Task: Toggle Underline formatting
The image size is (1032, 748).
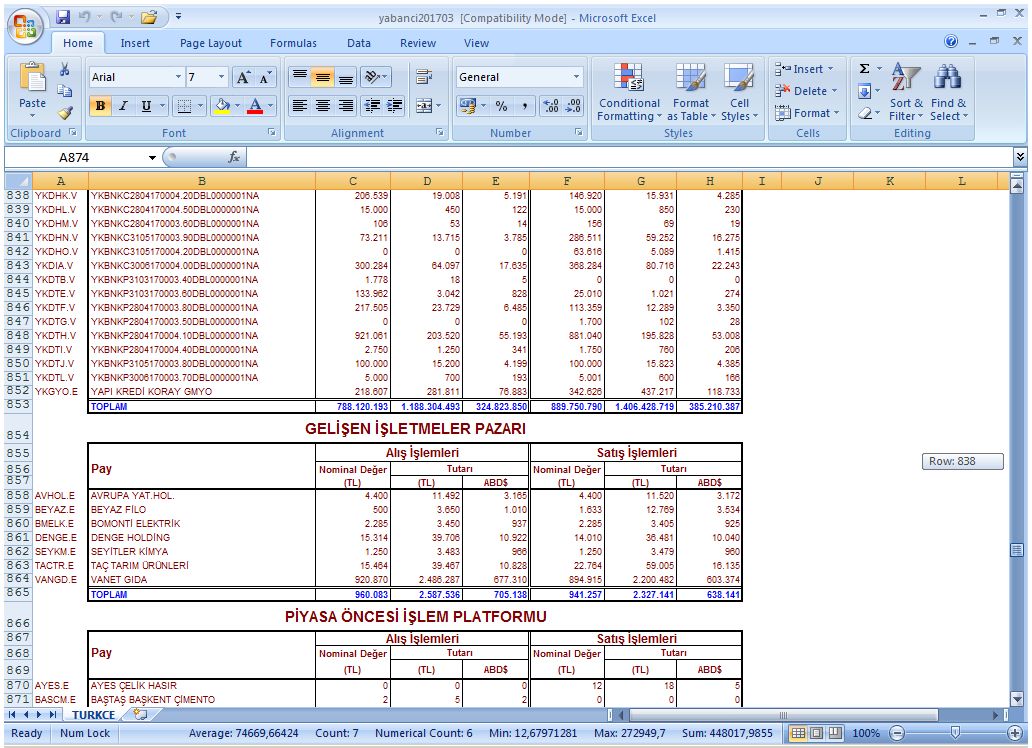Action: coord(146,105)
